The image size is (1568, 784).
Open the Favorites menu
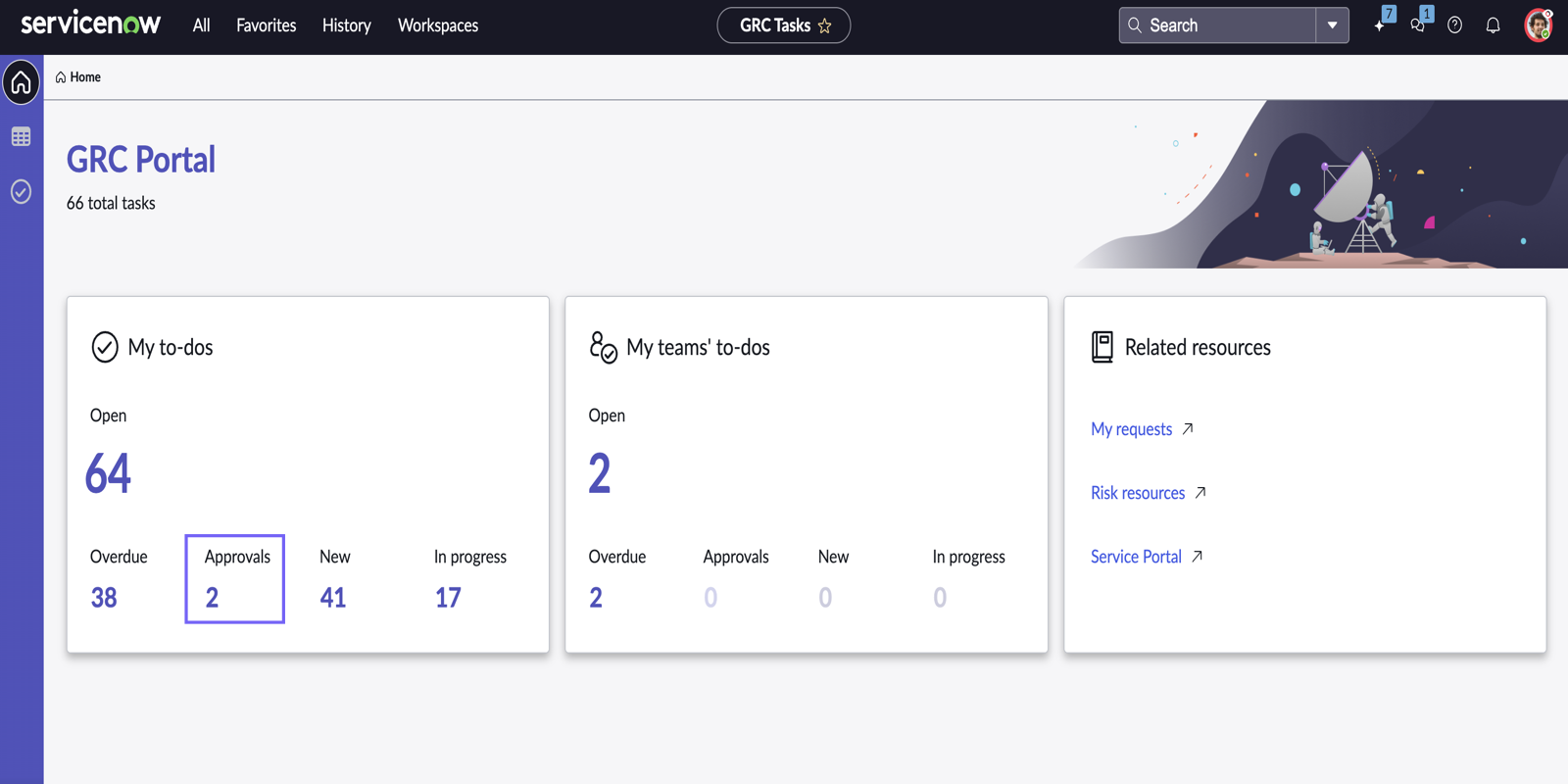(266, 25)
